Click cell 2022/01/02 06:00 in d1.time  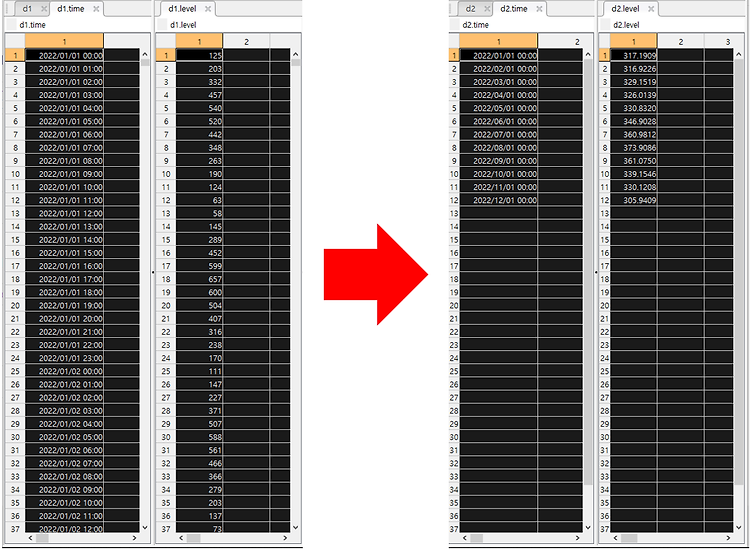pos(64,450)
